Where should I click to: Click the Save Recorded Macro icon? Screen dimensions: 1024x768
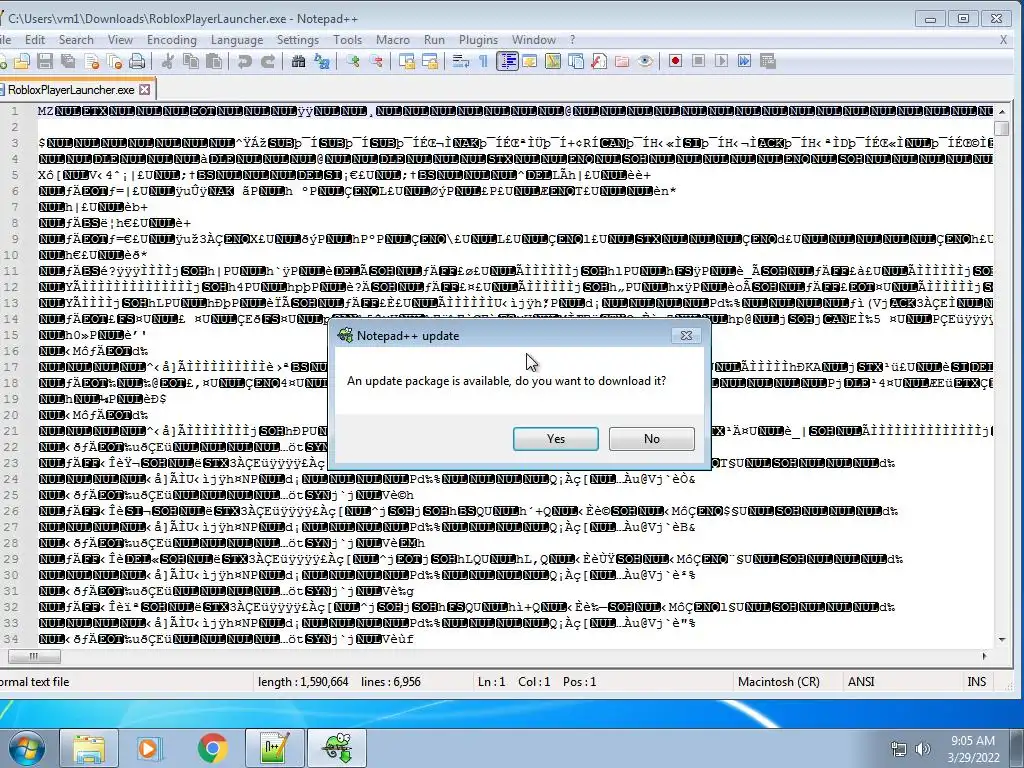[x=768, y=61]
